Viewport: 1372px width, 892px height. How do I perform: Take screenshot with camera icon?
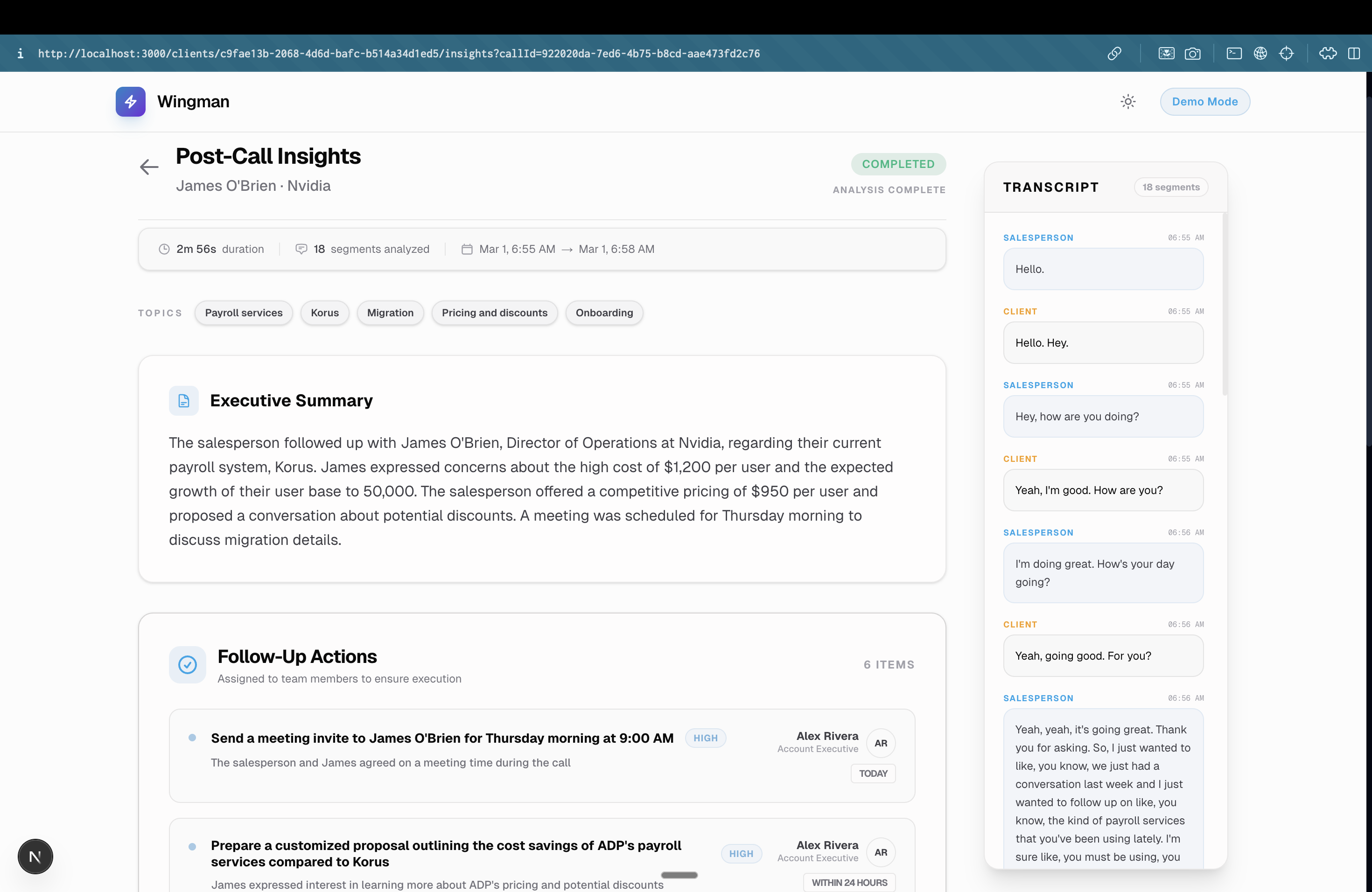pos(1192,54)
